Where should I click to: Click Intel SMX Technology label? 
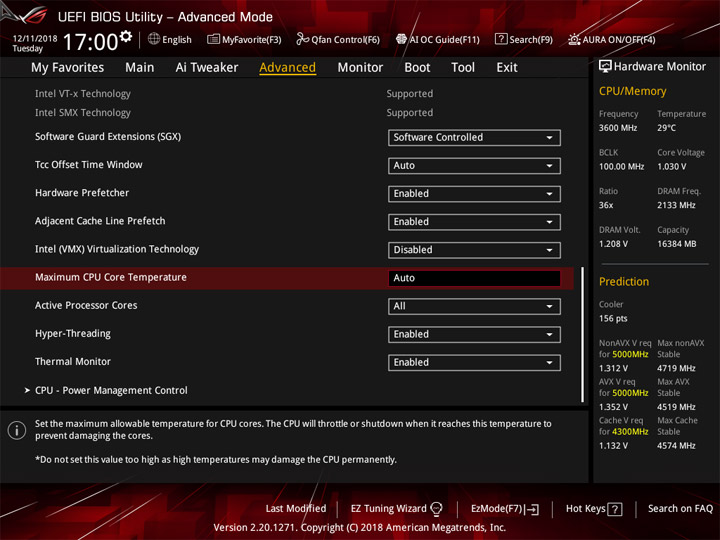(x=83, y=112)
